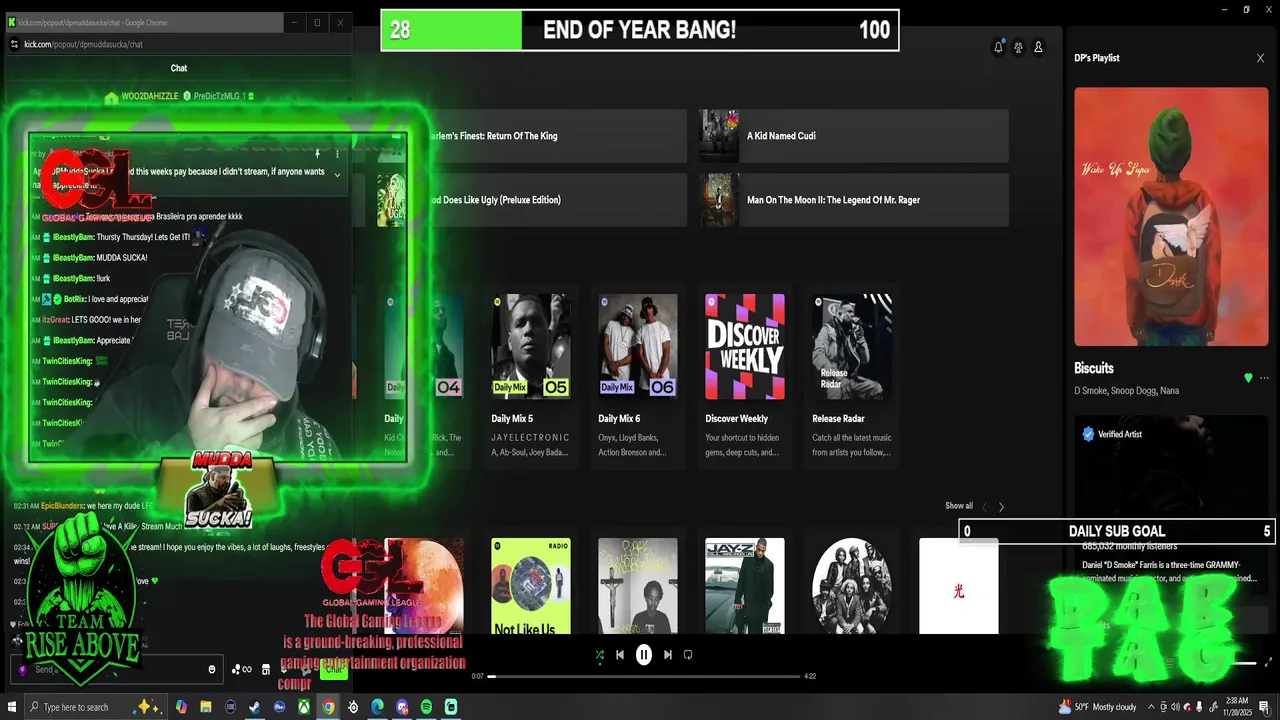The height and width of the screenshot is (720, 1280).
Task: Open weather 50°F Mostly cloudy widget
Action: 1098,707
